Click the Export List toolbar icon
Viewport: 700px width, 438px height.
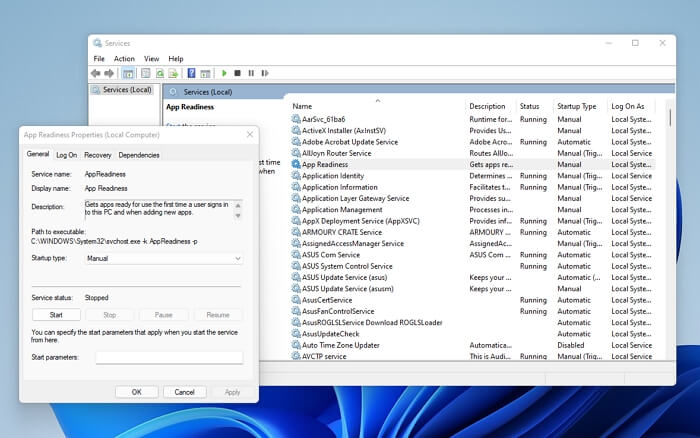(x=174, y=73)
